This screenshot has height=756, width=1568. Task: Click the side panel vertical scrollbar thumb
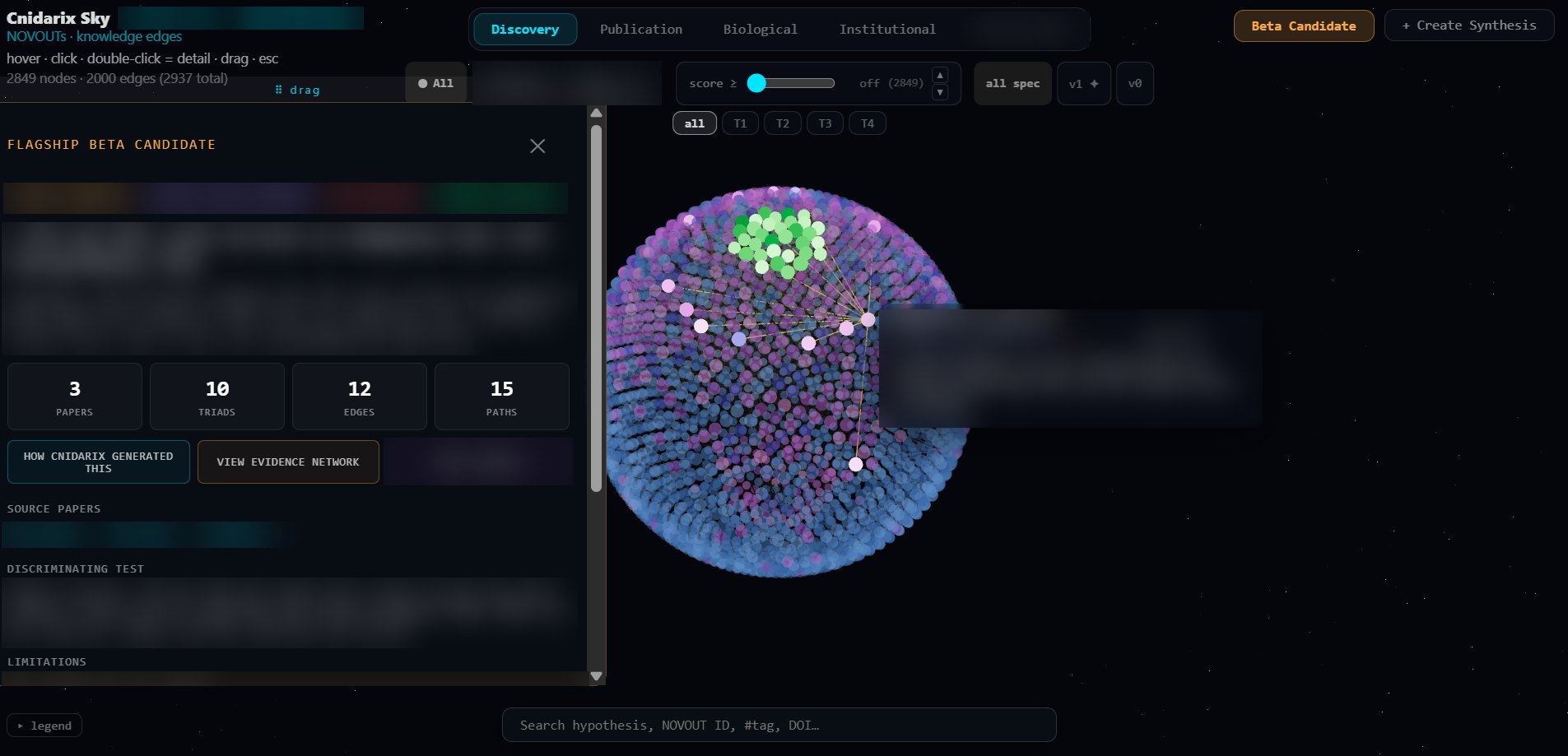click(x=597, y=308)
